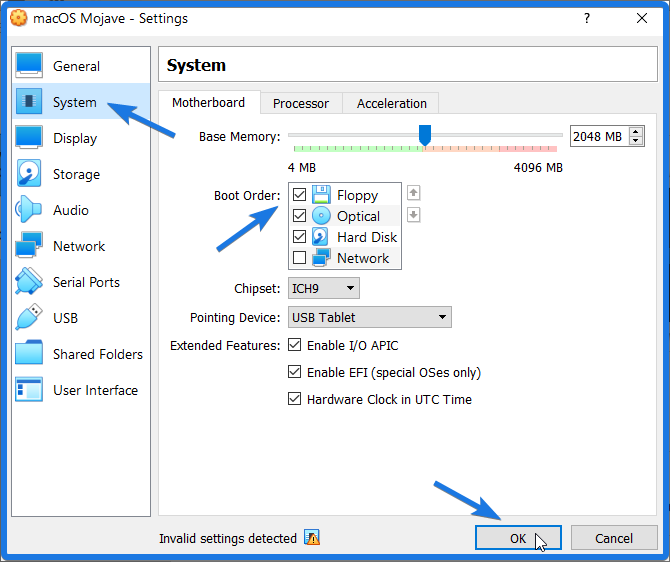The width and height of the screenshot is (670, 562).
Task: Click the Invalid settings detected text
Action: coord(228,538)
